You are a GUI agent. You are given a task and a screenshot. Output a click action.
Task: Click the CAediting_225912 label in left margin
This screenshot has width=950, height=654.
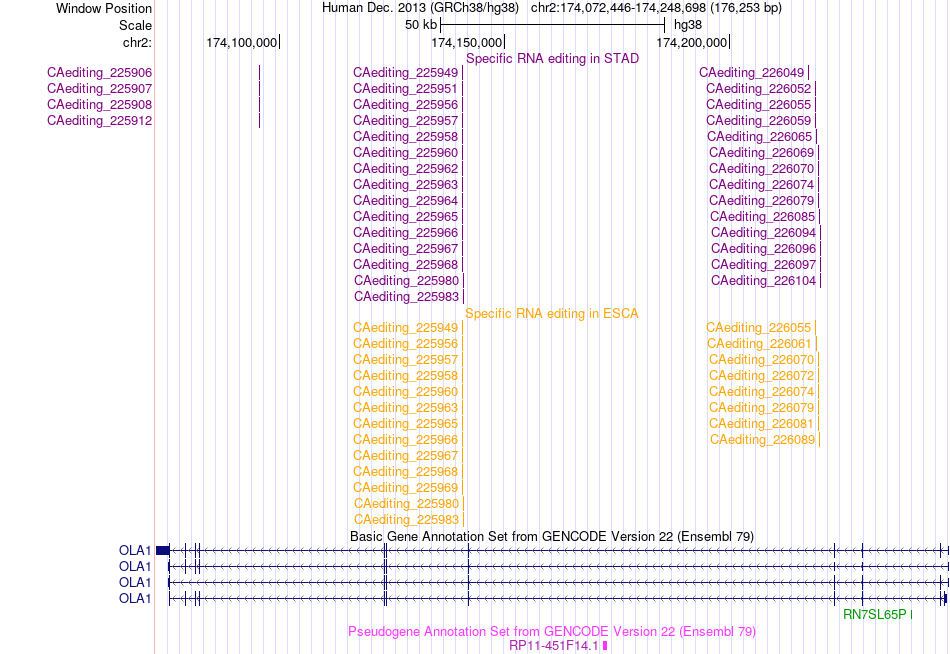pos(99,121)
